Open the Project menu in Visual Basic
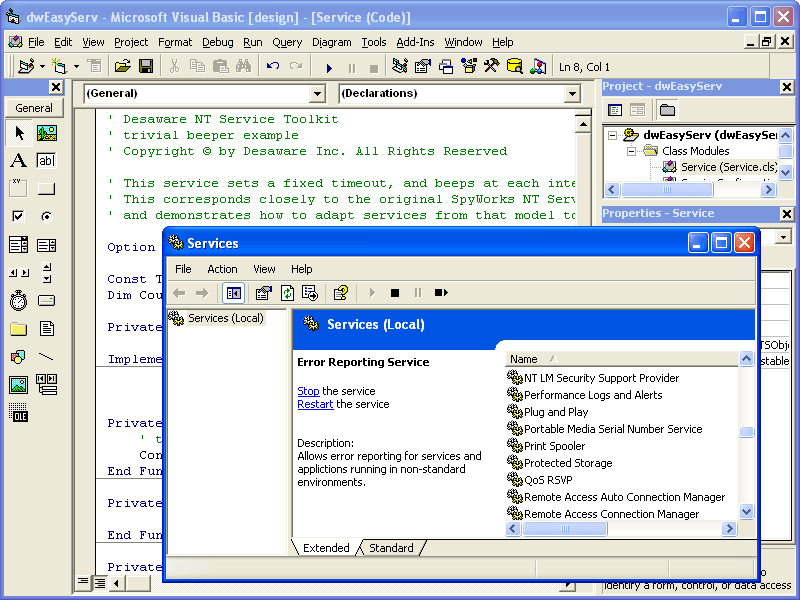This screenshot has height=600, width=800. click(x=131, y=42)
